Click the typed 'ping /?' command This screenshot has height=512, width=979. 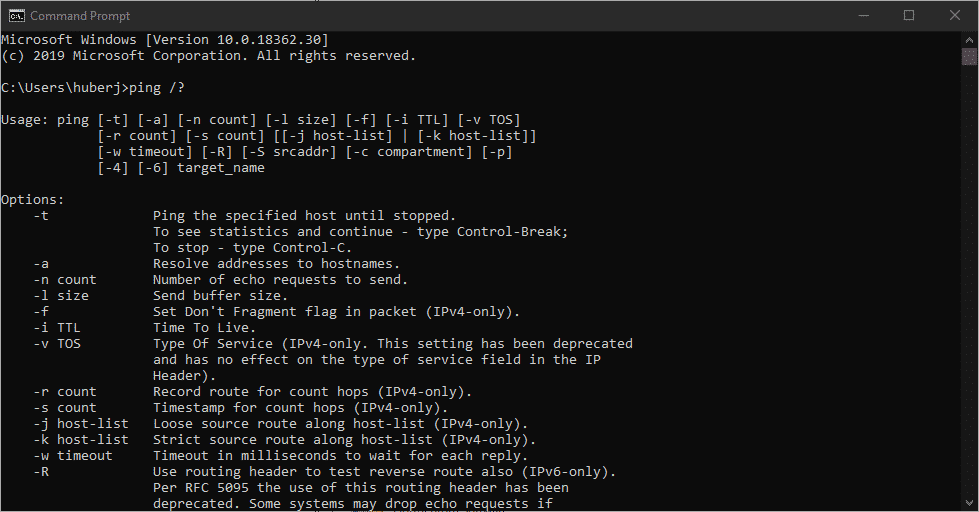pos(157,88)
